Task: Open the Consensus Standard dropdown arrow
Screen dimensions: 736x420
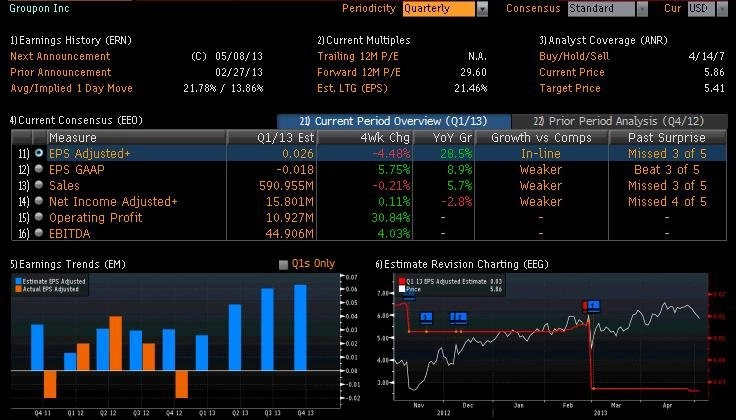Action: click(642, 9)
